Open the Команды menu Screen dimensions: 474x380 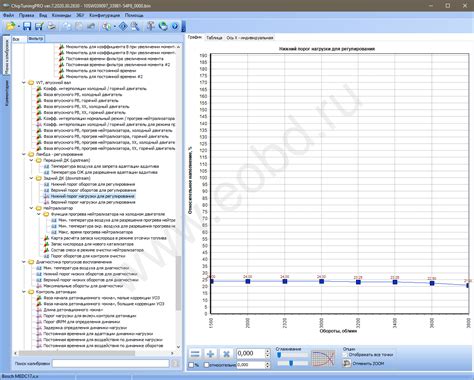tap(62, 15)
